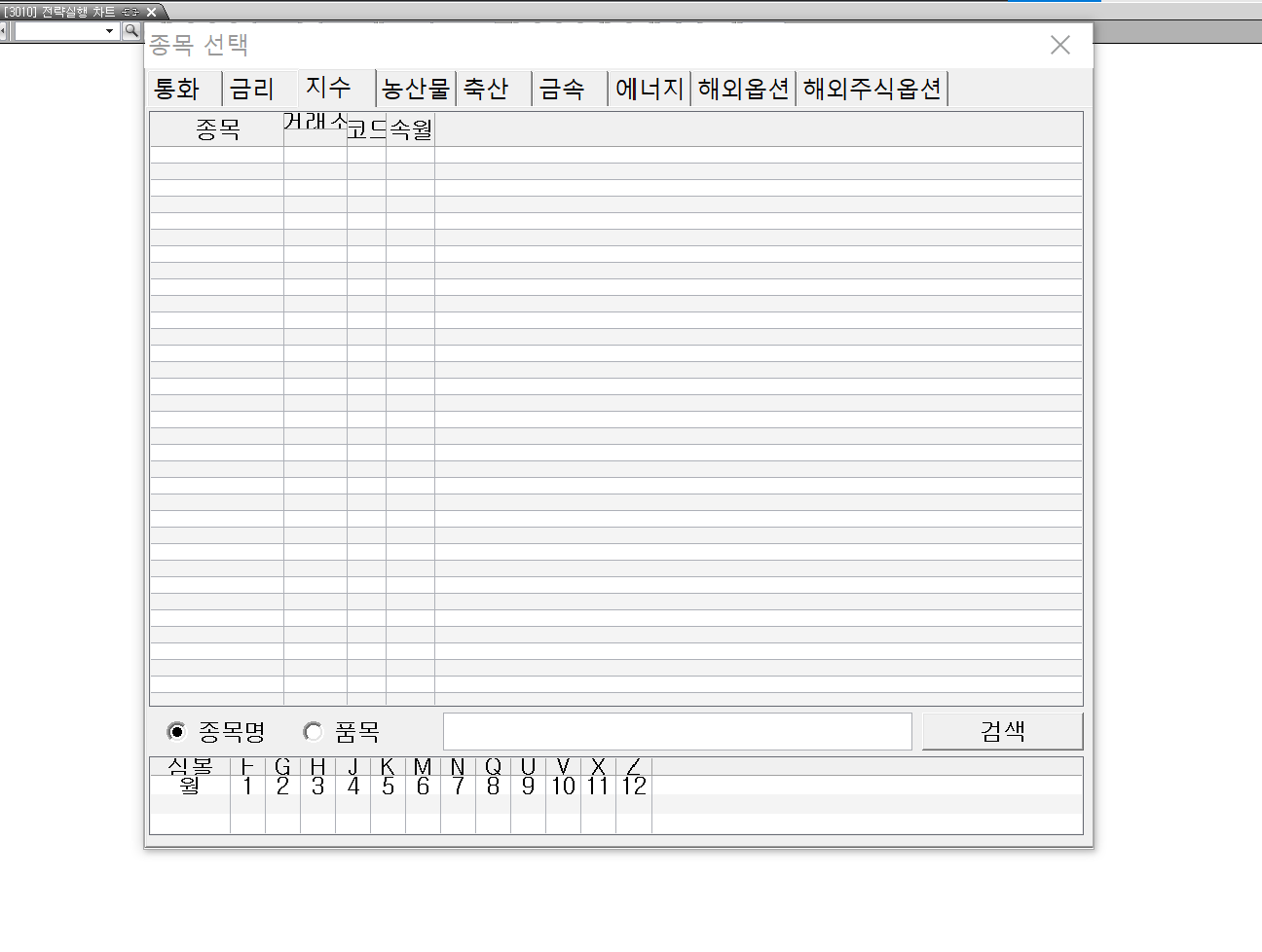Click the search text input field

click(677, 731)
